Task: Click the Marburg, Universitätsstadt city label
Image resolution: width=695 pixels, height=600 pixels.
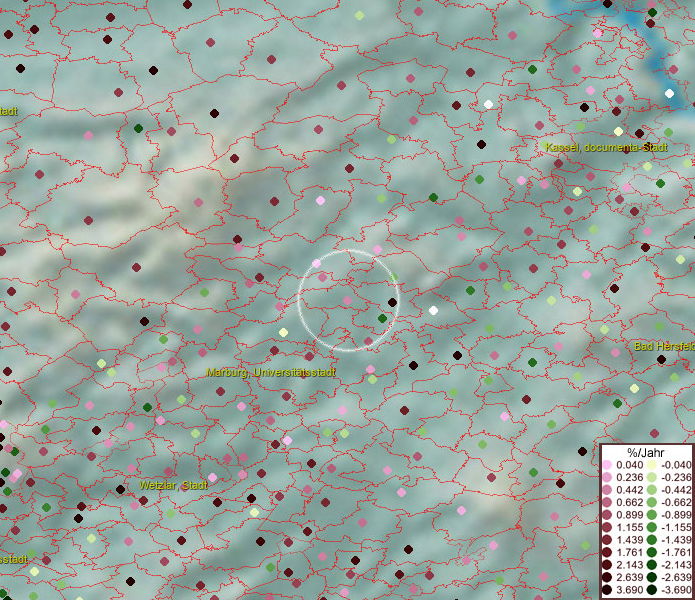Action: [271, 373]
